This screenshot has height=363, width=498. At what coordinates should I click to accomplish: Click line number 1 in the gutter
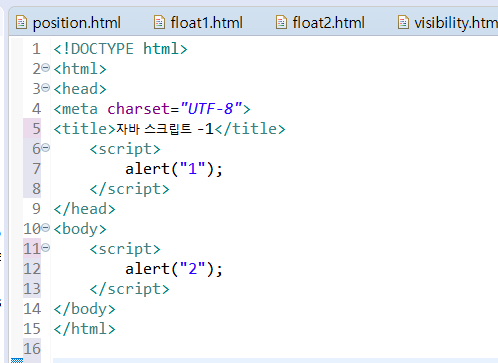[x=36, y=49]
